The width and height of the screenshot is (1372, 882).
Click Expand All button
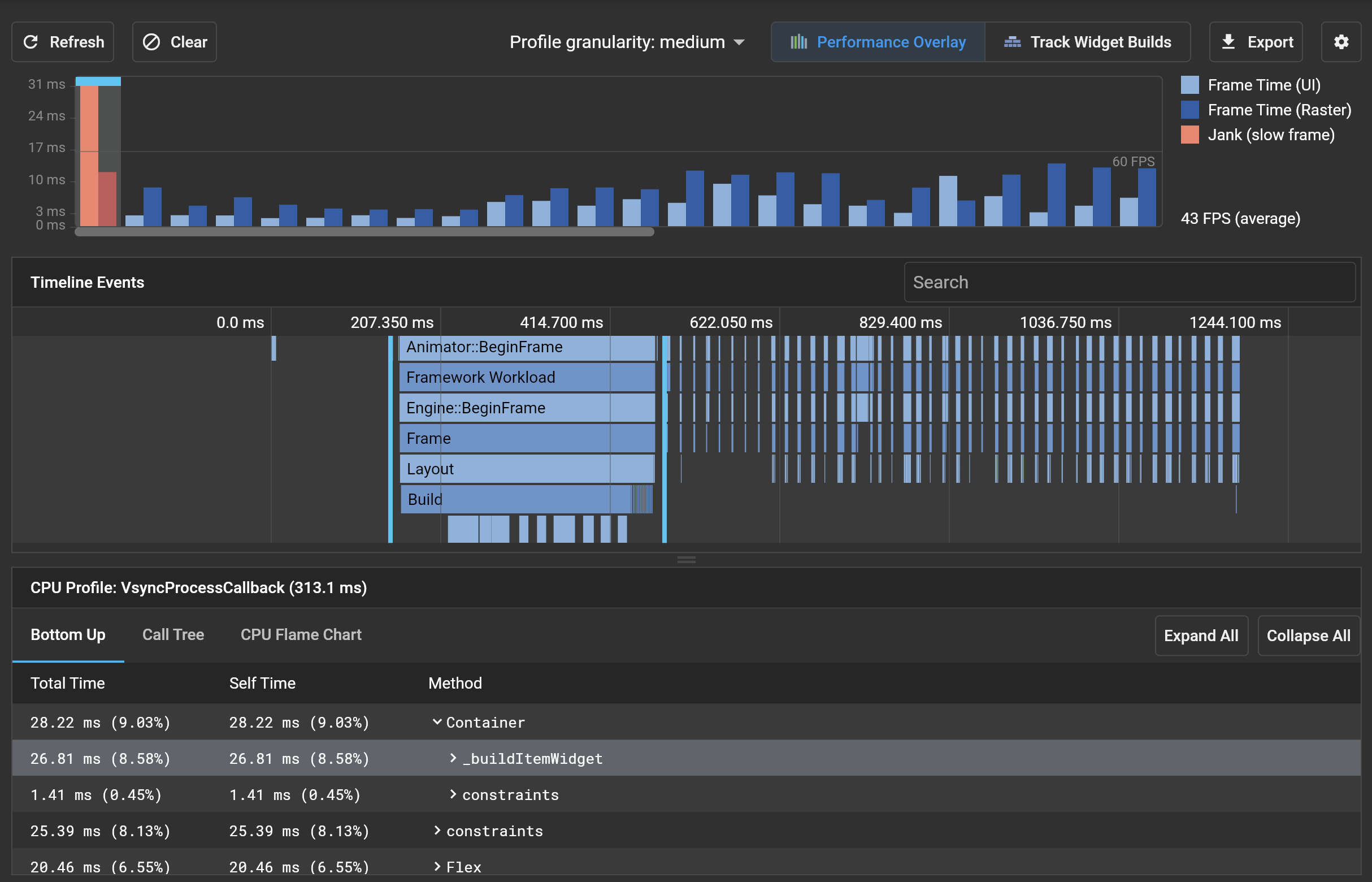tap(1201, 635)
